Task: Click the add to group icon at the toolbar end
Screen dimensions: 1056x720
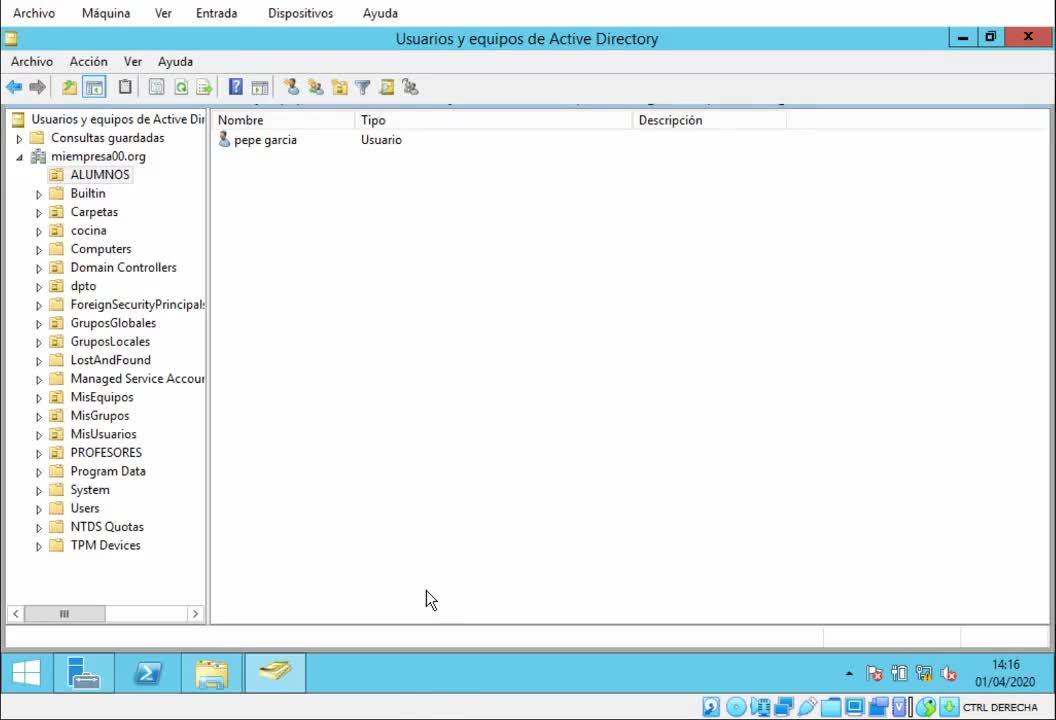Action: coord(410,87)
